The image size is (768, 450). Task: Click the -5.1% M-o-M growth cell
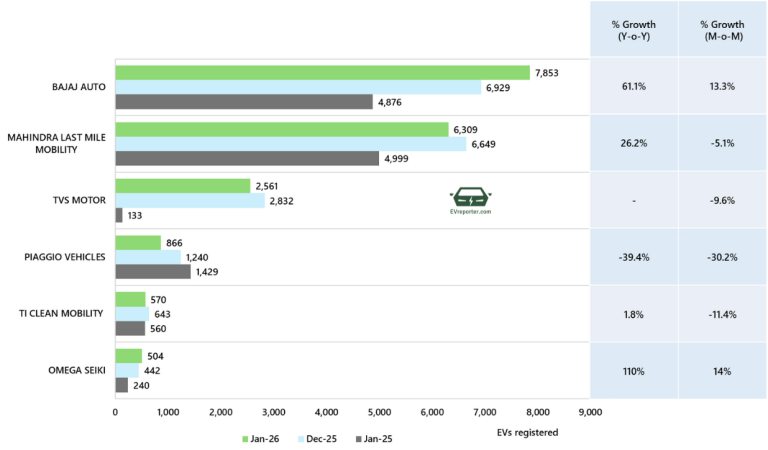[x=722, y=143]
